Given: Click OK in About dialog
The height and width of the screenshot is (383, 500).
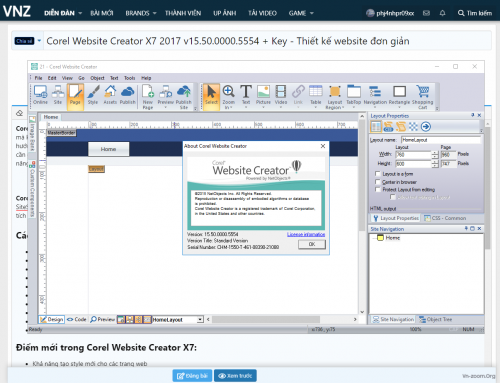Looking at the screenshot, I should coord(312,244).
